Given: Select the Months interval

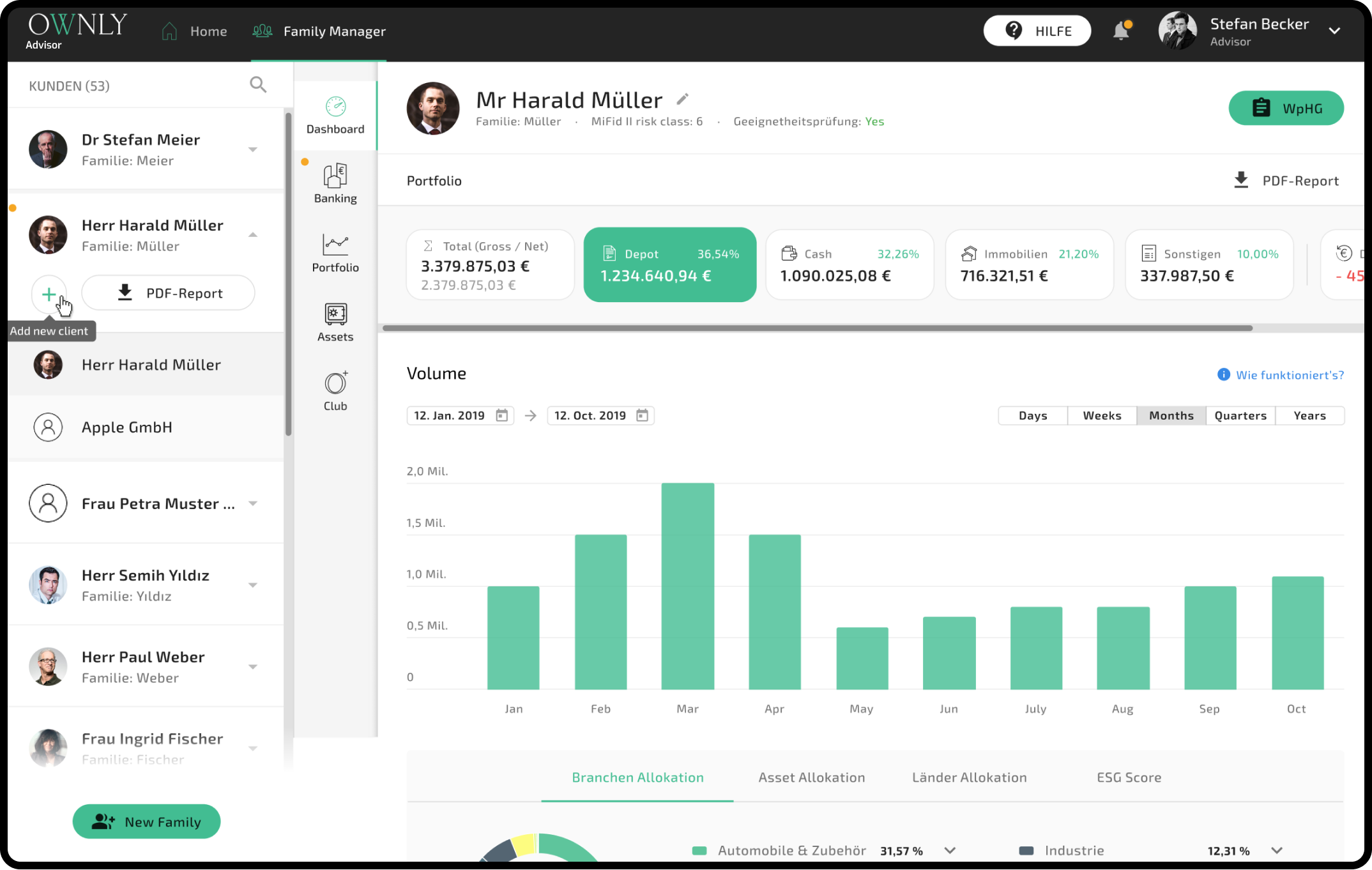Looking at the screenshot, I should point(1171,415).
